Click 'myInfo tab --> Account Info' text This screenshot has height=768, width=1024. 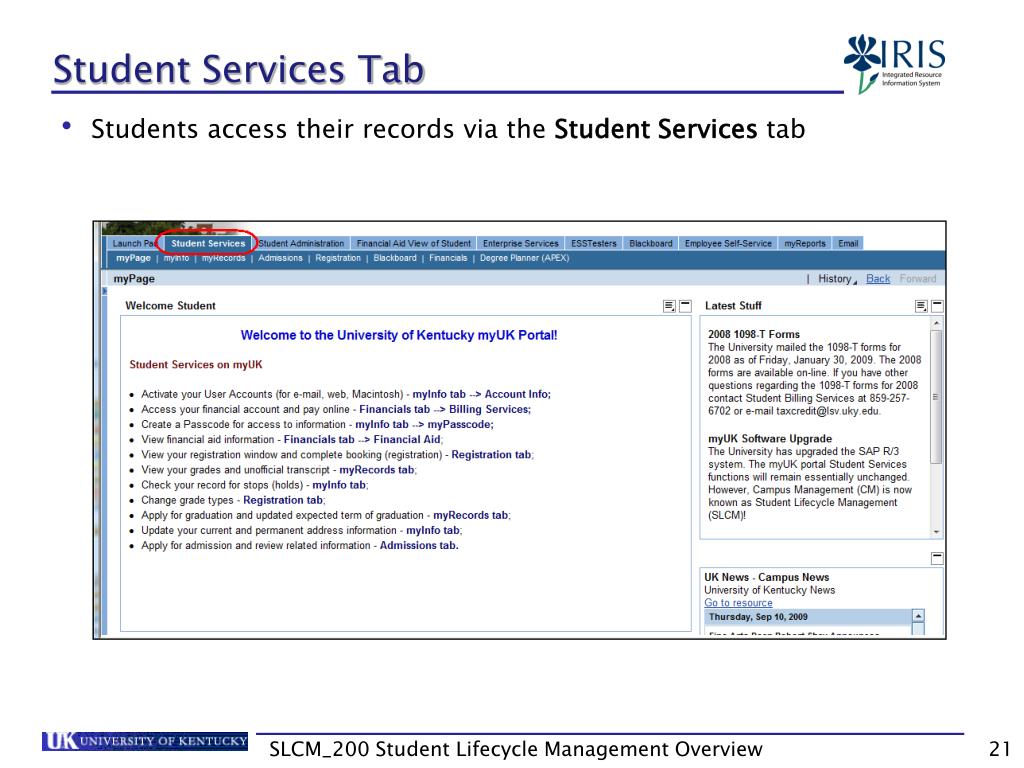pyautogui.click(x=481, y=394)
